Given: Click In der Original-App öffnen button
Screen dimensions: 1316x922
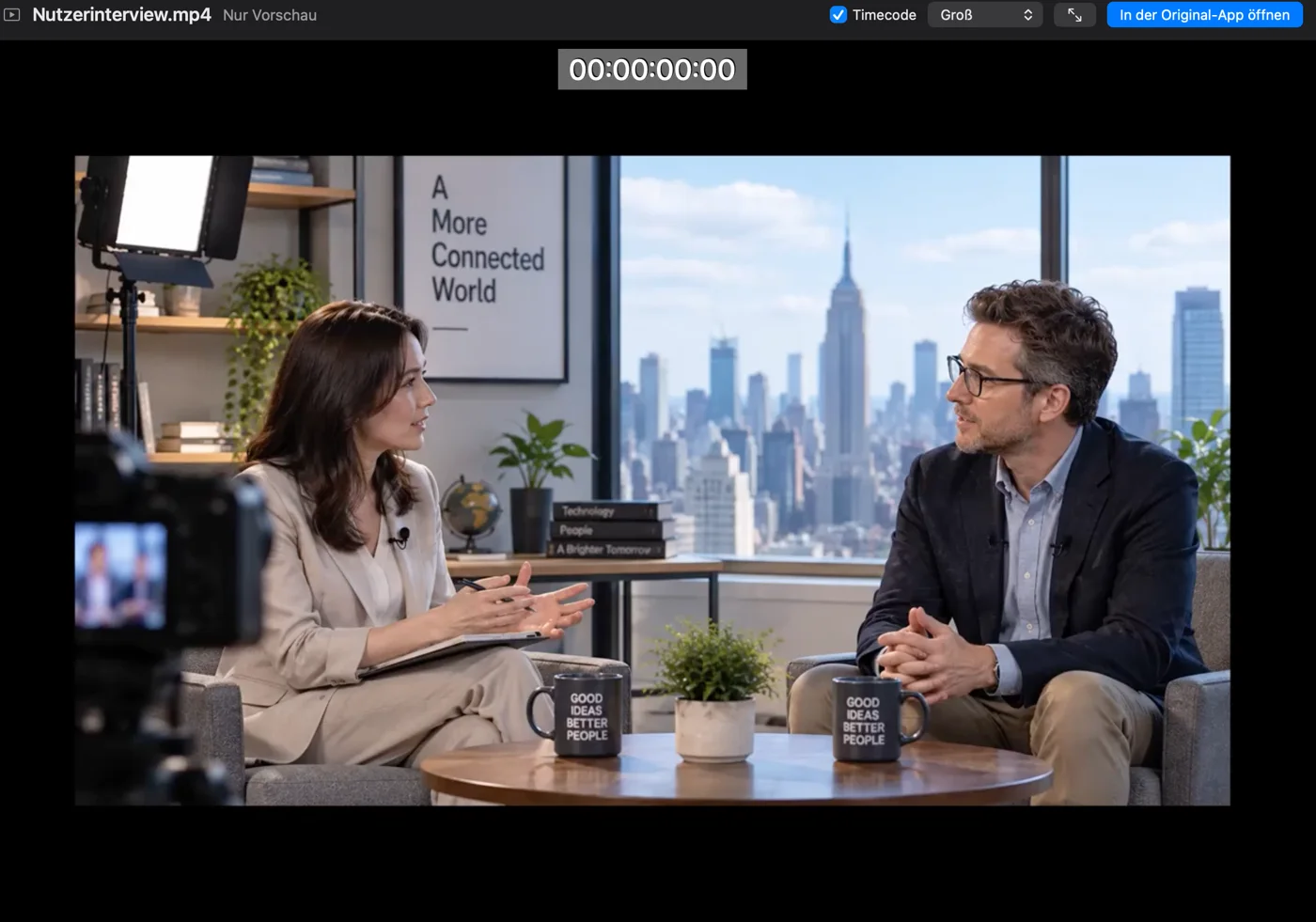Looking at the screenshot, I should [x=1204, y=15].
